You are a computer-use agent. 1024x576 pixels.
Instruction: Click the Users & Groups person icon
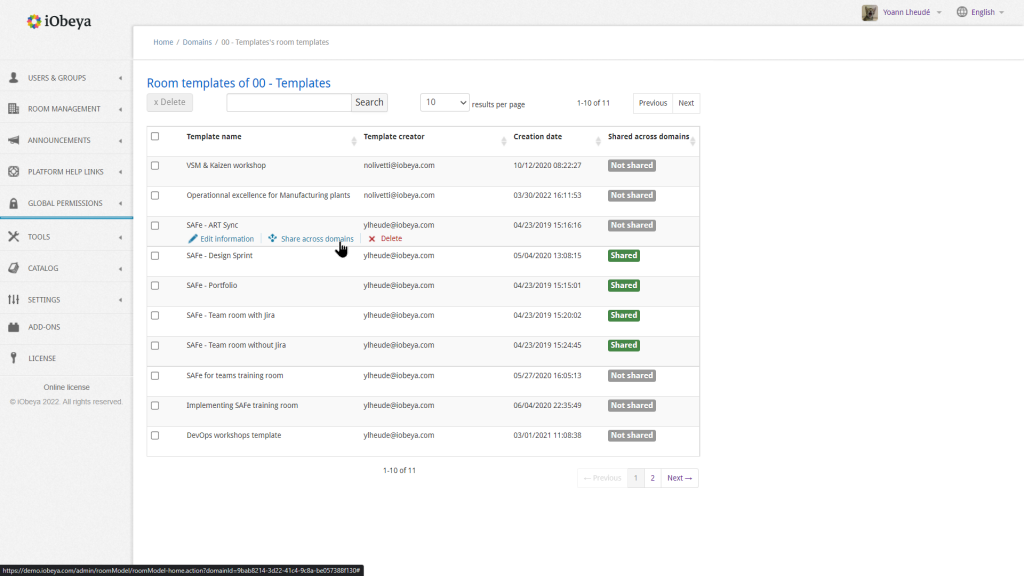[x=14, y=78]
